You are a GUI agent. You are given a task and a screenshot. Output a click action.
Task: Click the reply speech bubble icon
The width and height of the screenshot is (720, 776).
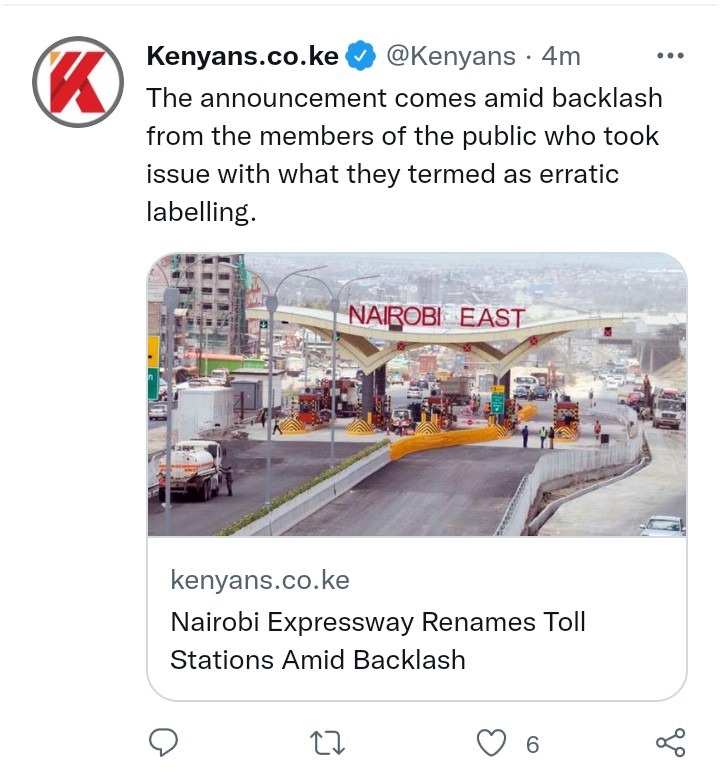pos(163,742)
